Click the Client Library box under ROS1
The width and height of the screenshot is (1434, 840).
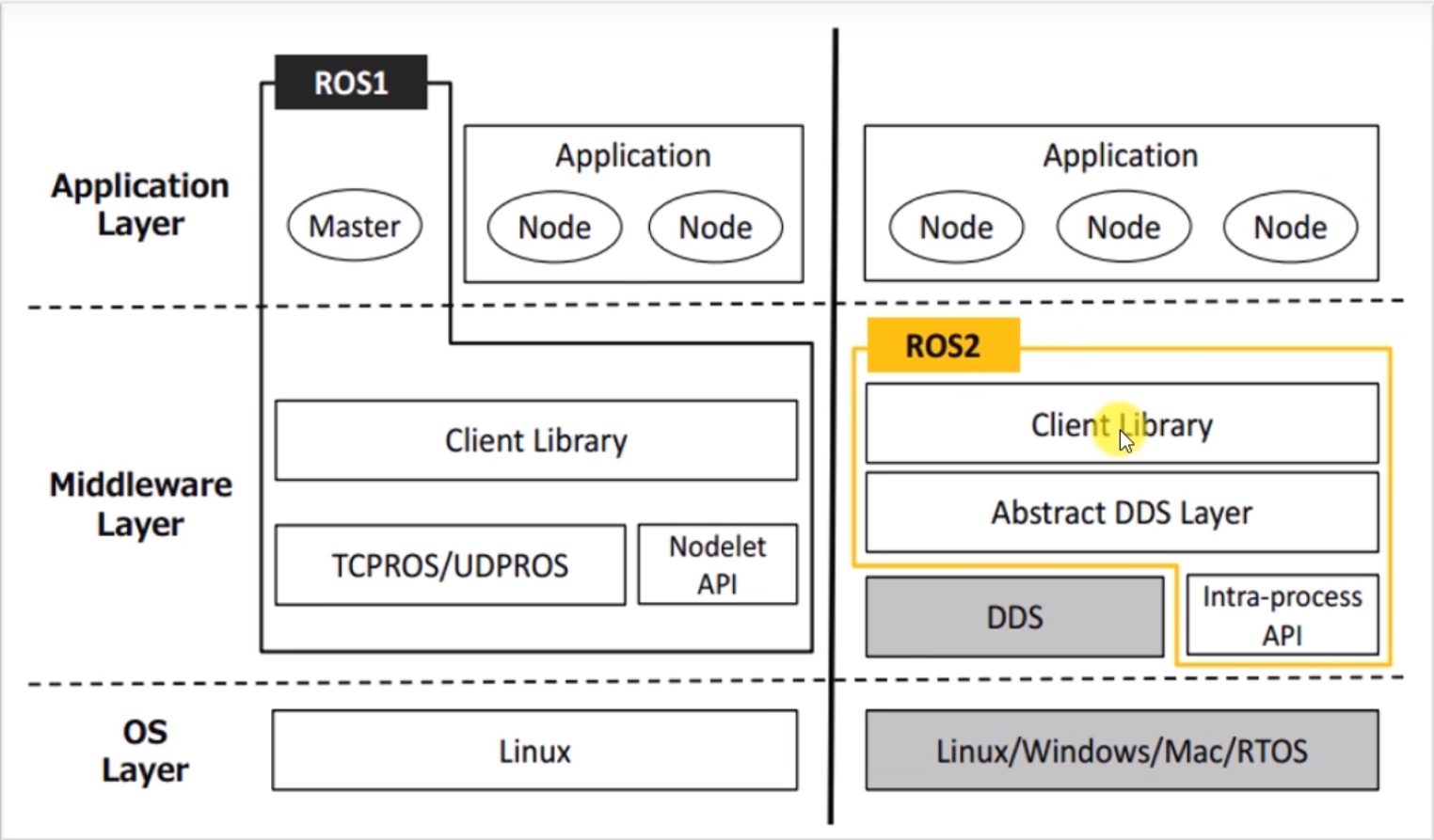tap(535, 440)
